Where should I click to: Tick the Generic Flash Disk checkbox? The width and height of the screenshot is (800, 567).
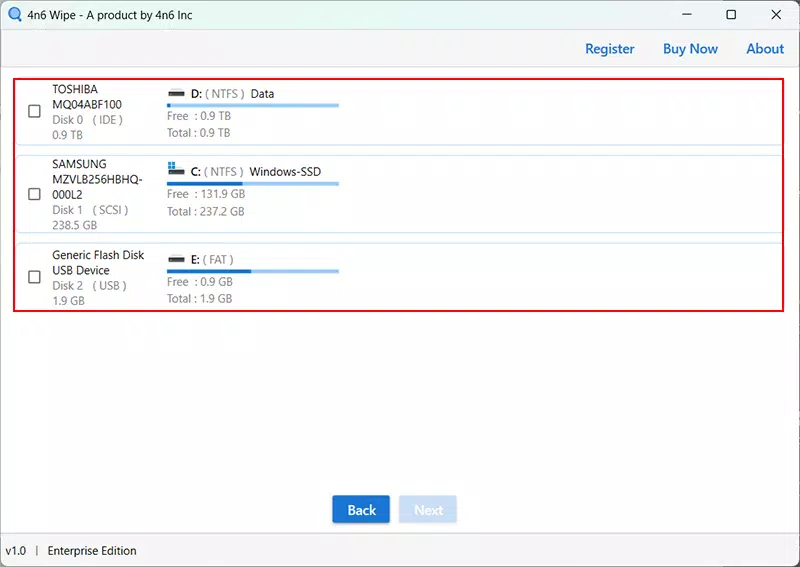pos(34,277)
